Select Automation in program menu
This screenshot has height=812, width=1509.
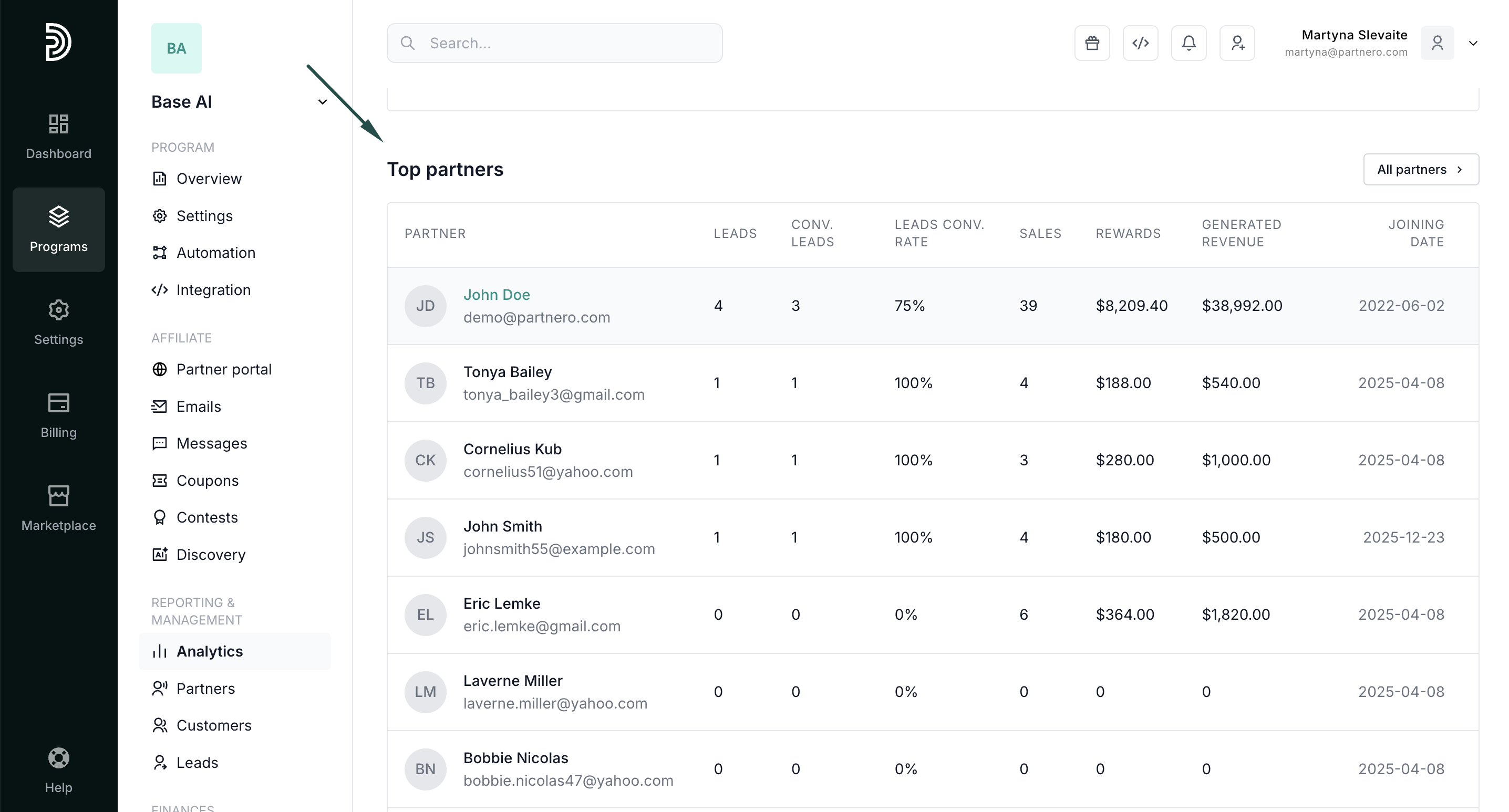(x=215, y=253)
